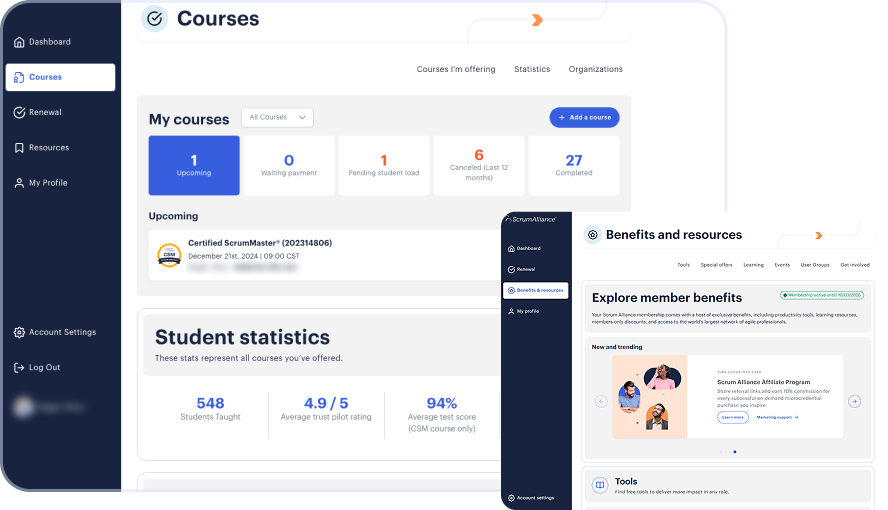
Task: Select the Waiting payment card
Action: [289, 165]
